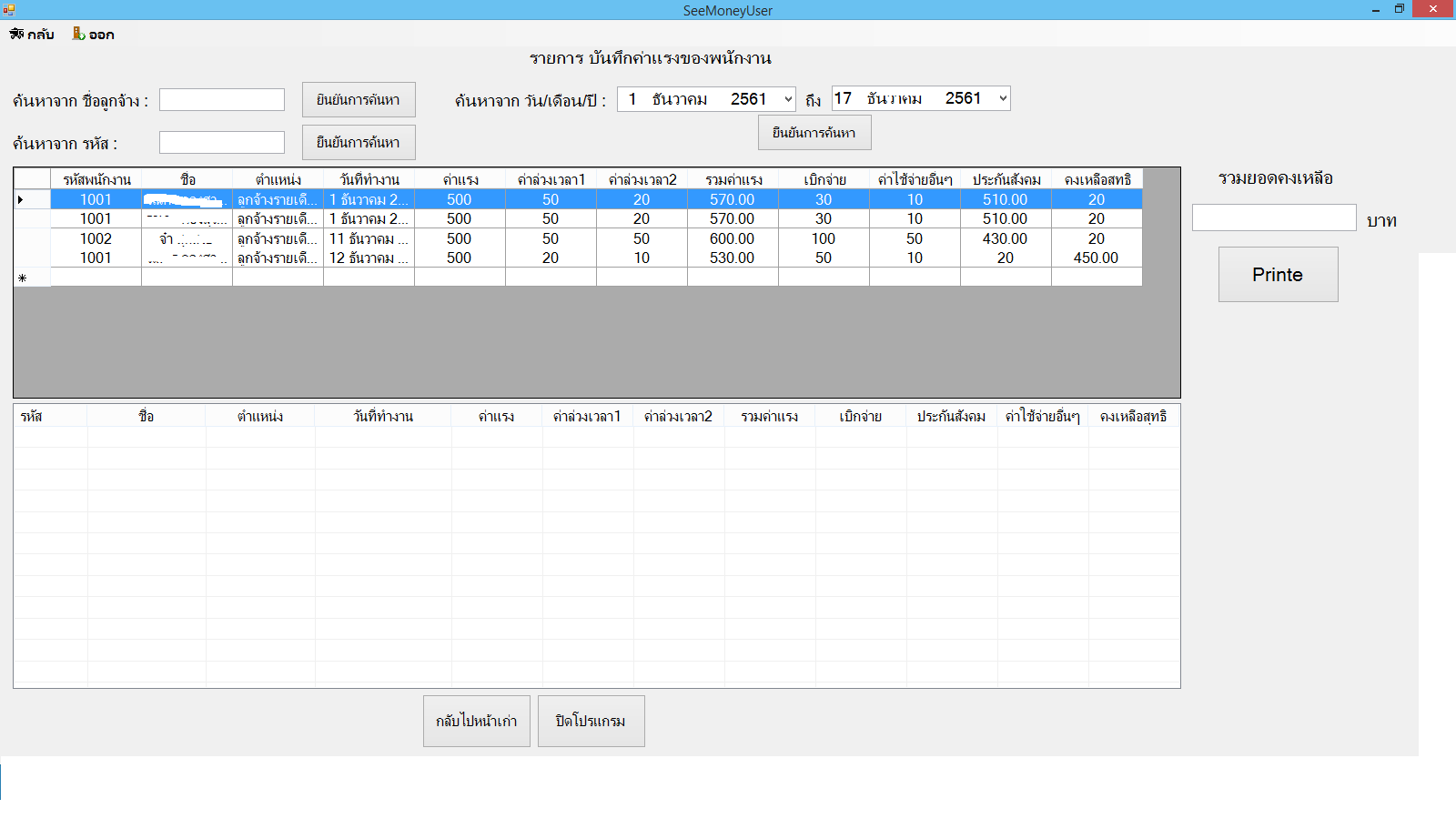Click the total remaining balance textbox
The image size is (1456, 819).
(x=1274, y=218)
